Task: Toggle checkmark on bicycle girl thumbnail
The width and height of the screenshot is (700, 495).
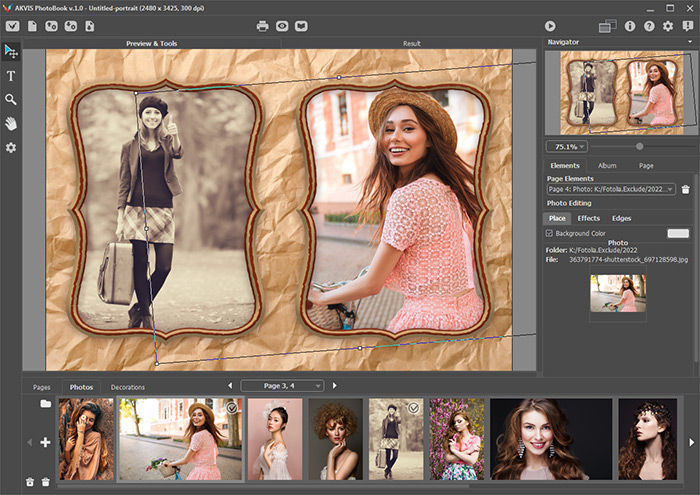Action: pyautogui.click(x=232, y=408)
